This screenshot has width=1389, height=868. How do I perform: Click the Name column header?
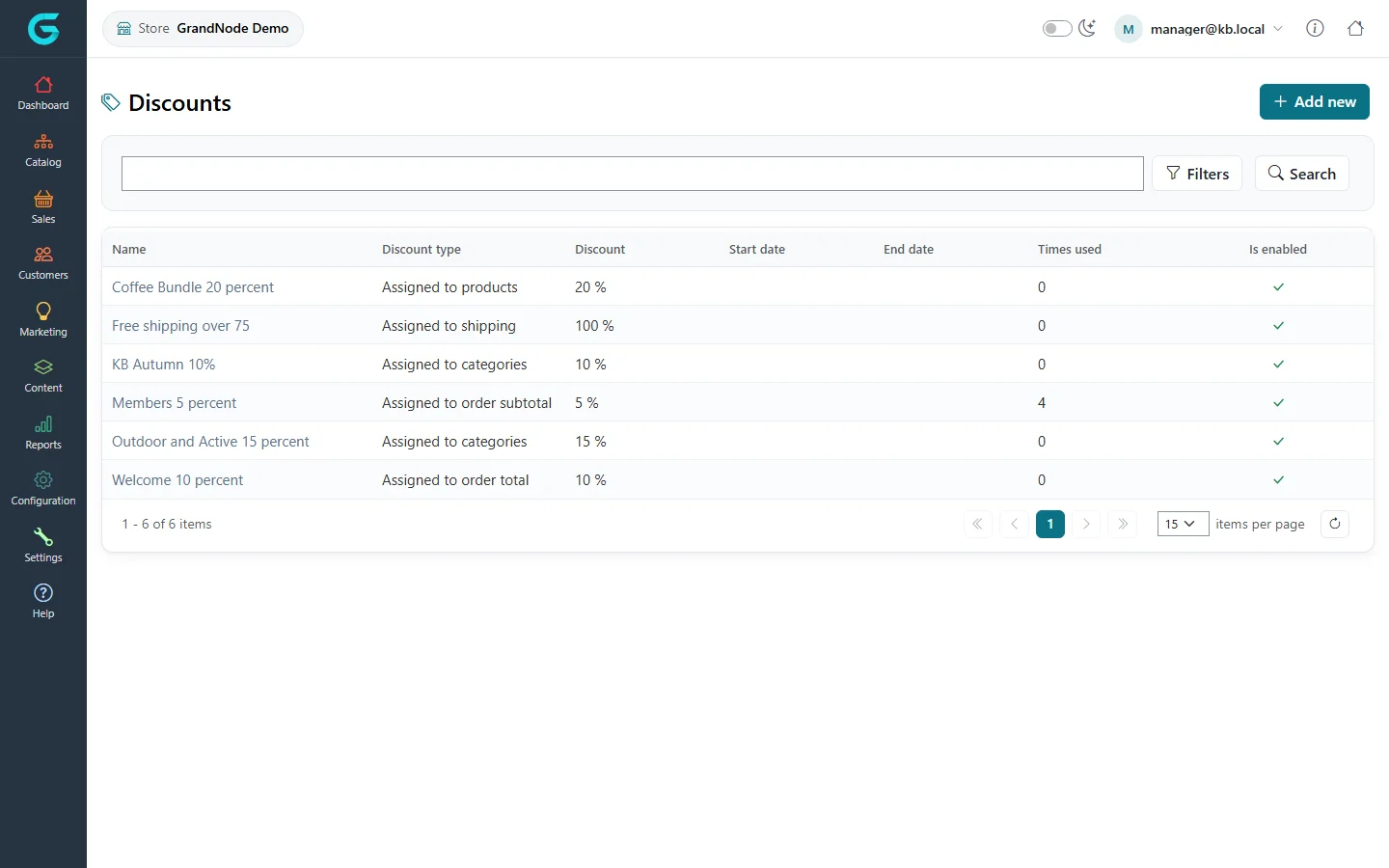point(129,249)
